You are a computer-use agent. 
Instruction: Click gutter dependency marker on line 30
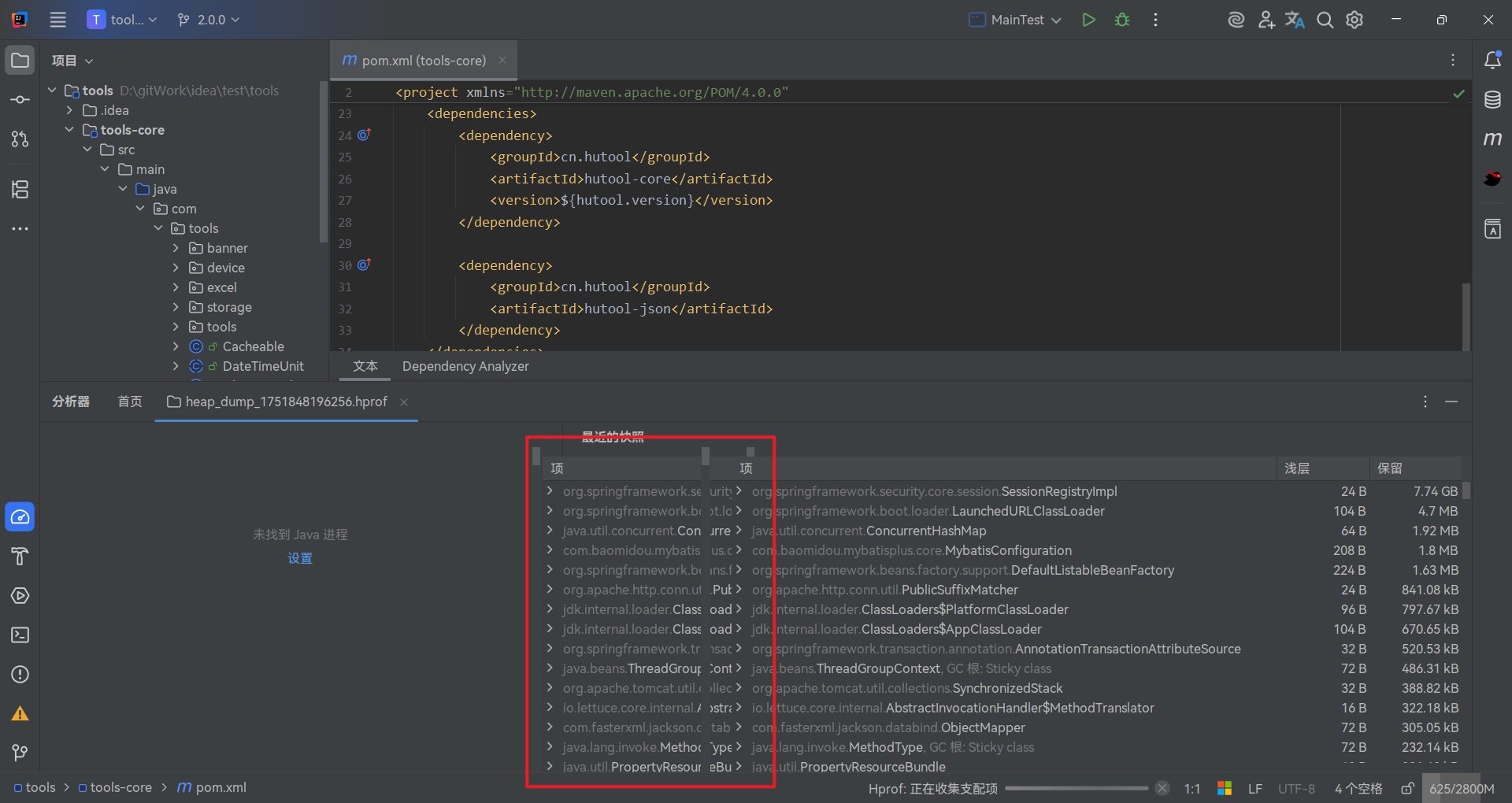[364, 265]
